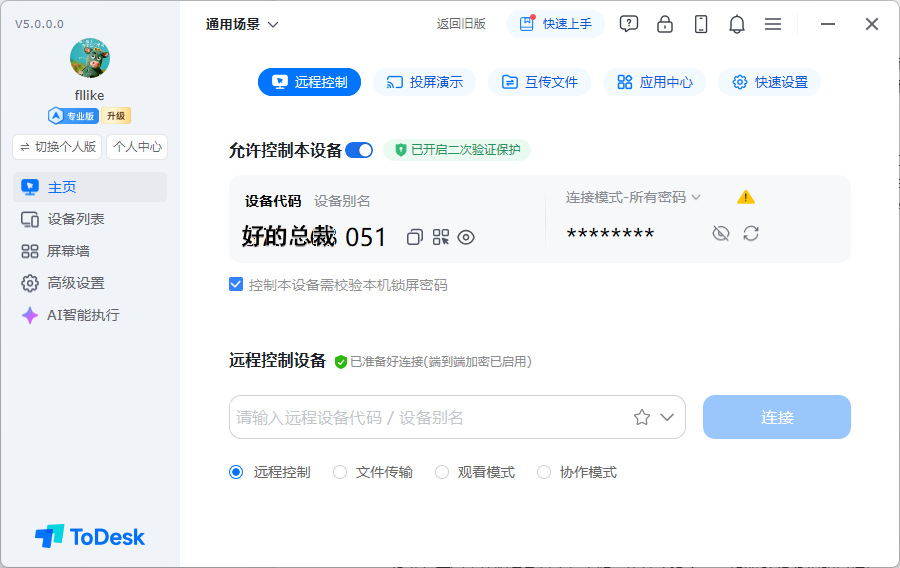Click the 连接 connect button

777,417
